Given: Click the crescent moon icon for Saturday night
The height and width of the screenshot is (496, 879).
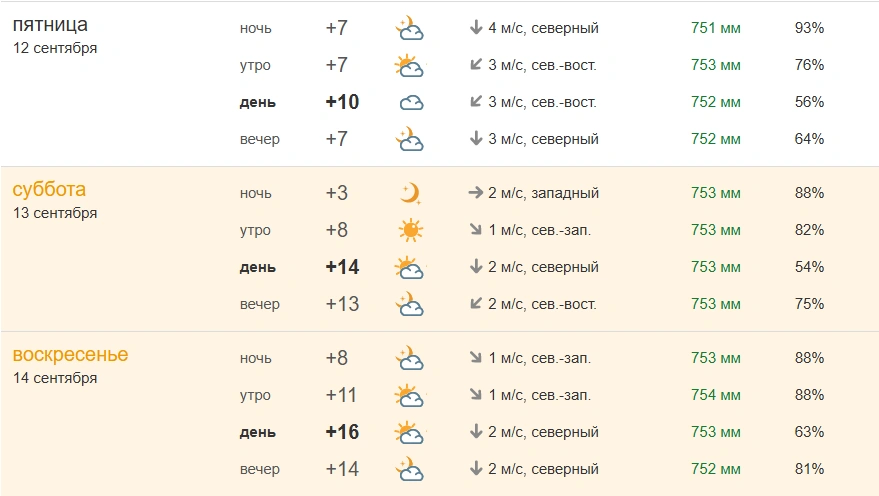Looking at the screenshot, I should 410,193.
